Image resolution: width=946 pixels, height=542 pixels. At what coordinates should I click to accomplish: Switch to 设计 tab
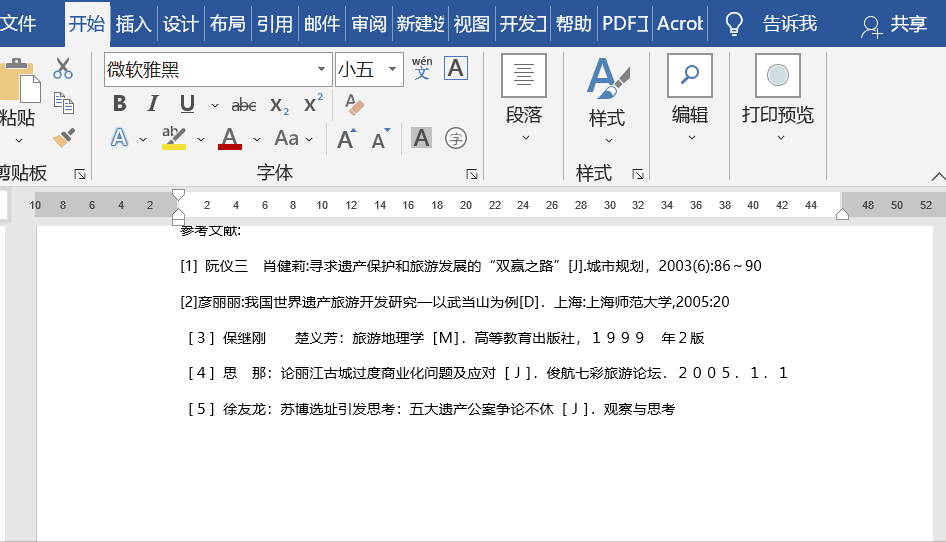click(x=180, y=24)
